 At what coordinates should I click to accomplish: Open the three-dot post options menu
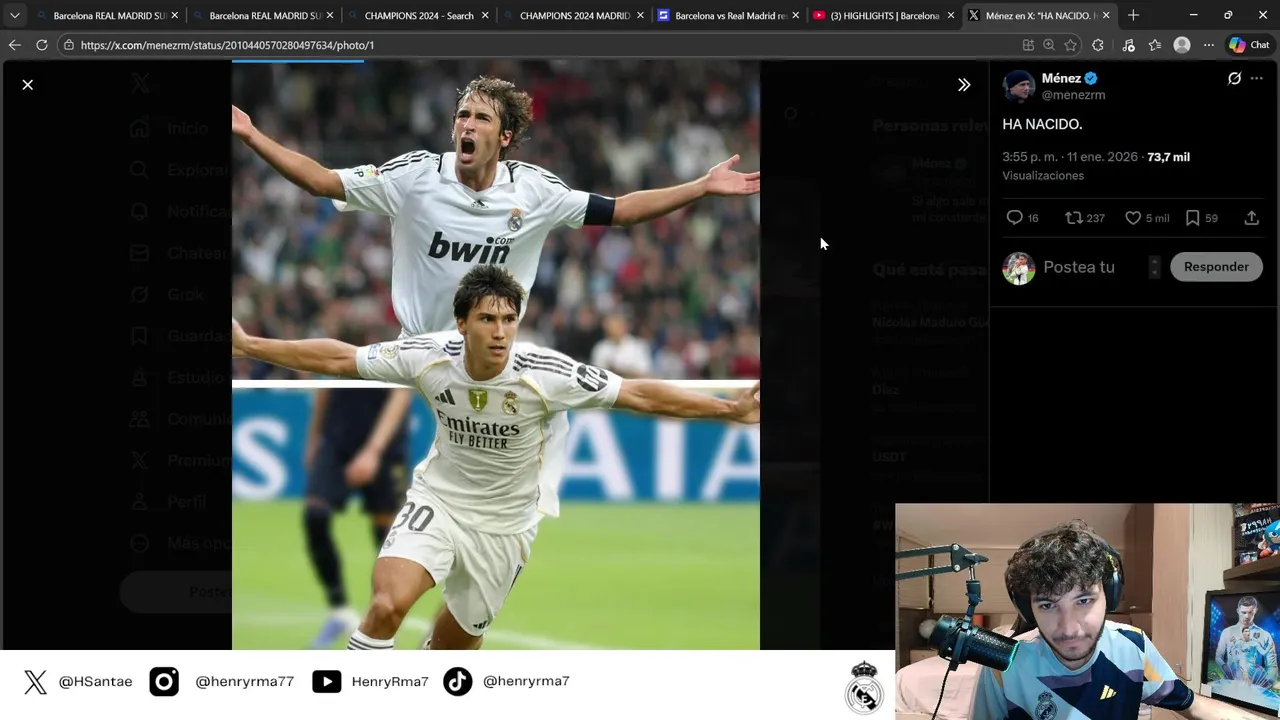pos(1257,78)
